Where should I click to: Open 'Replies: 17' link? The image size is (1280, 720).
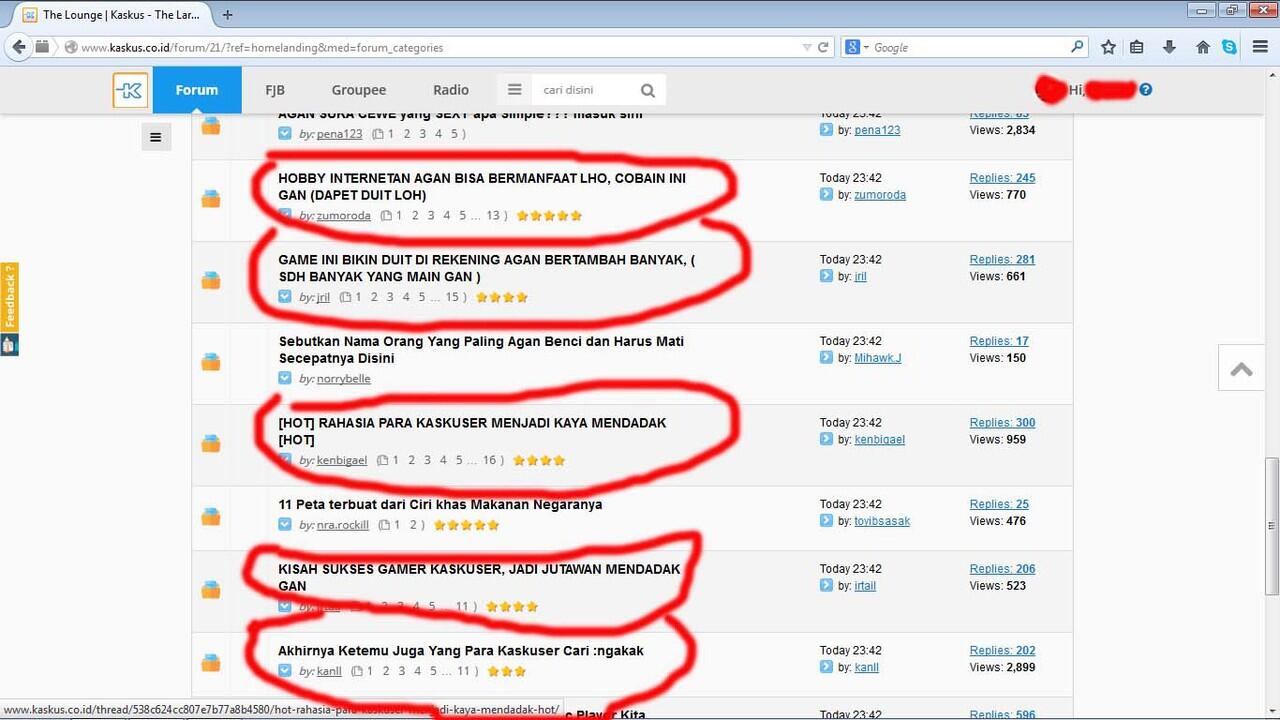(x=999, y=341)
